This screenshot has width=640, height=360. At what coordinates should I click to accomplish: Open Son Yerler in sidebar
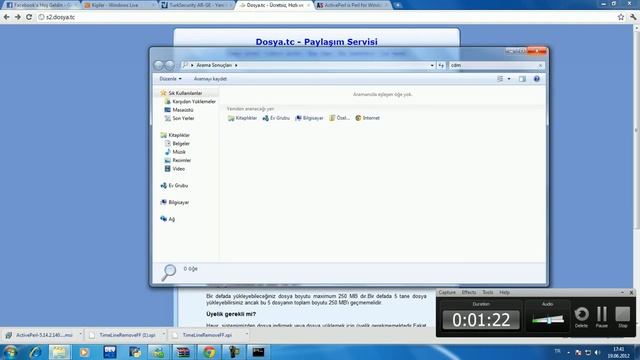tap(179, 118)
